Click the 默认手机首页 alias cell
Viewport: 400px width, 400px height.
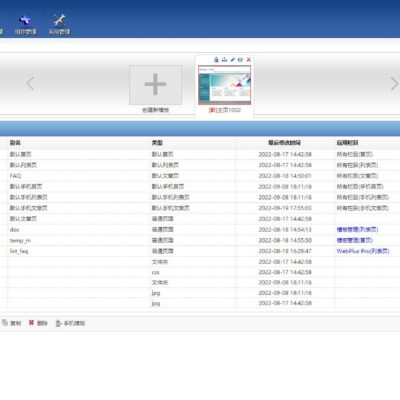tap(26, 186)
